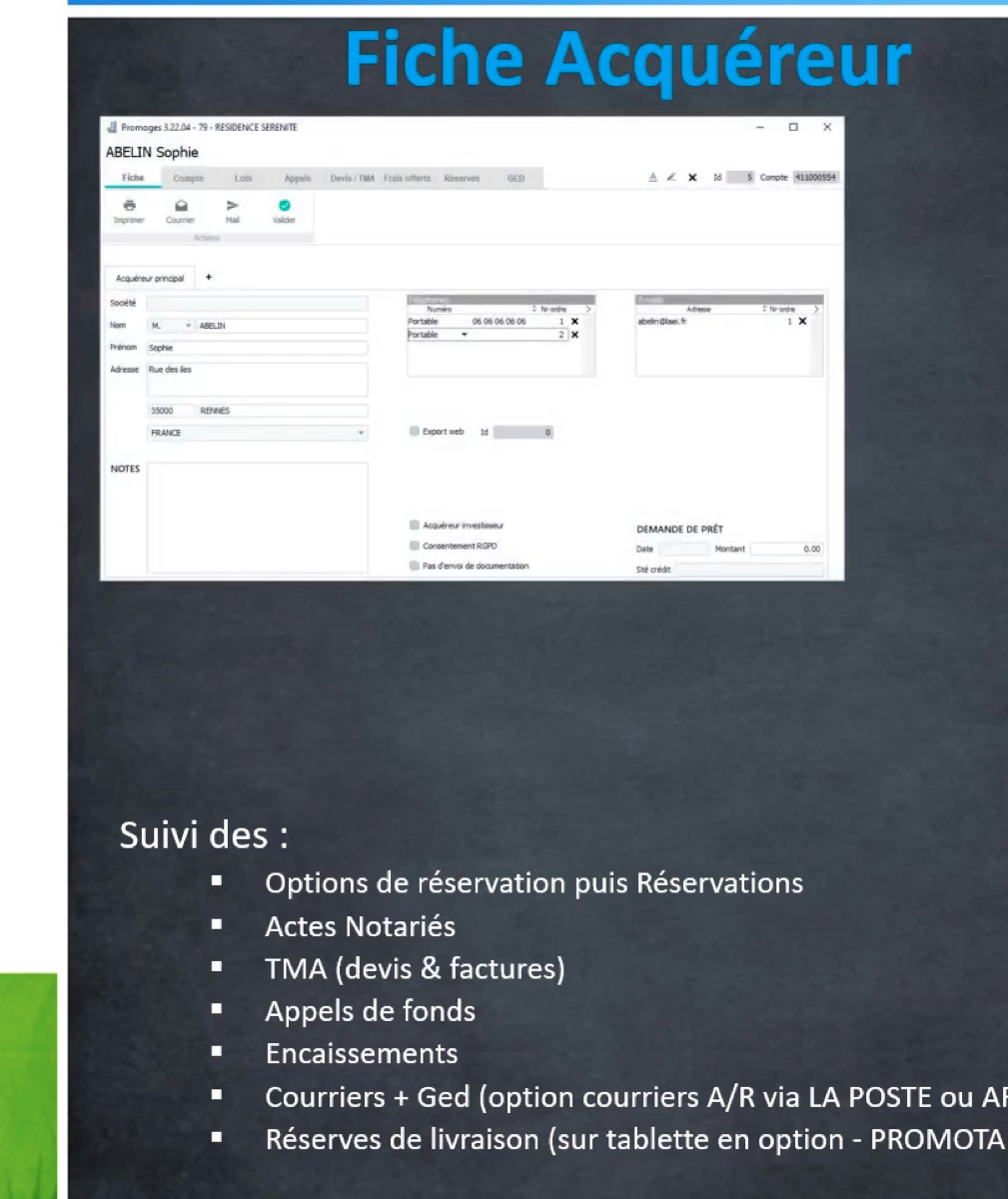Check the Consentement RGPD box

pos(415,546)
